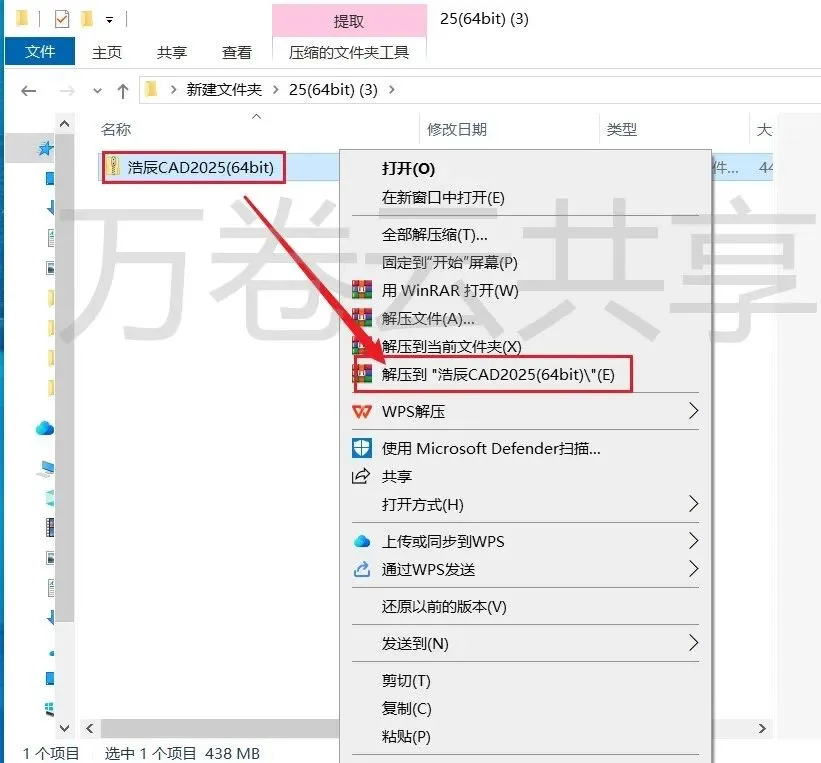Select the 浩辰CAD2025(64bit) archive file
The height and width of the screenshot is (763, 821).
(201, 168)
